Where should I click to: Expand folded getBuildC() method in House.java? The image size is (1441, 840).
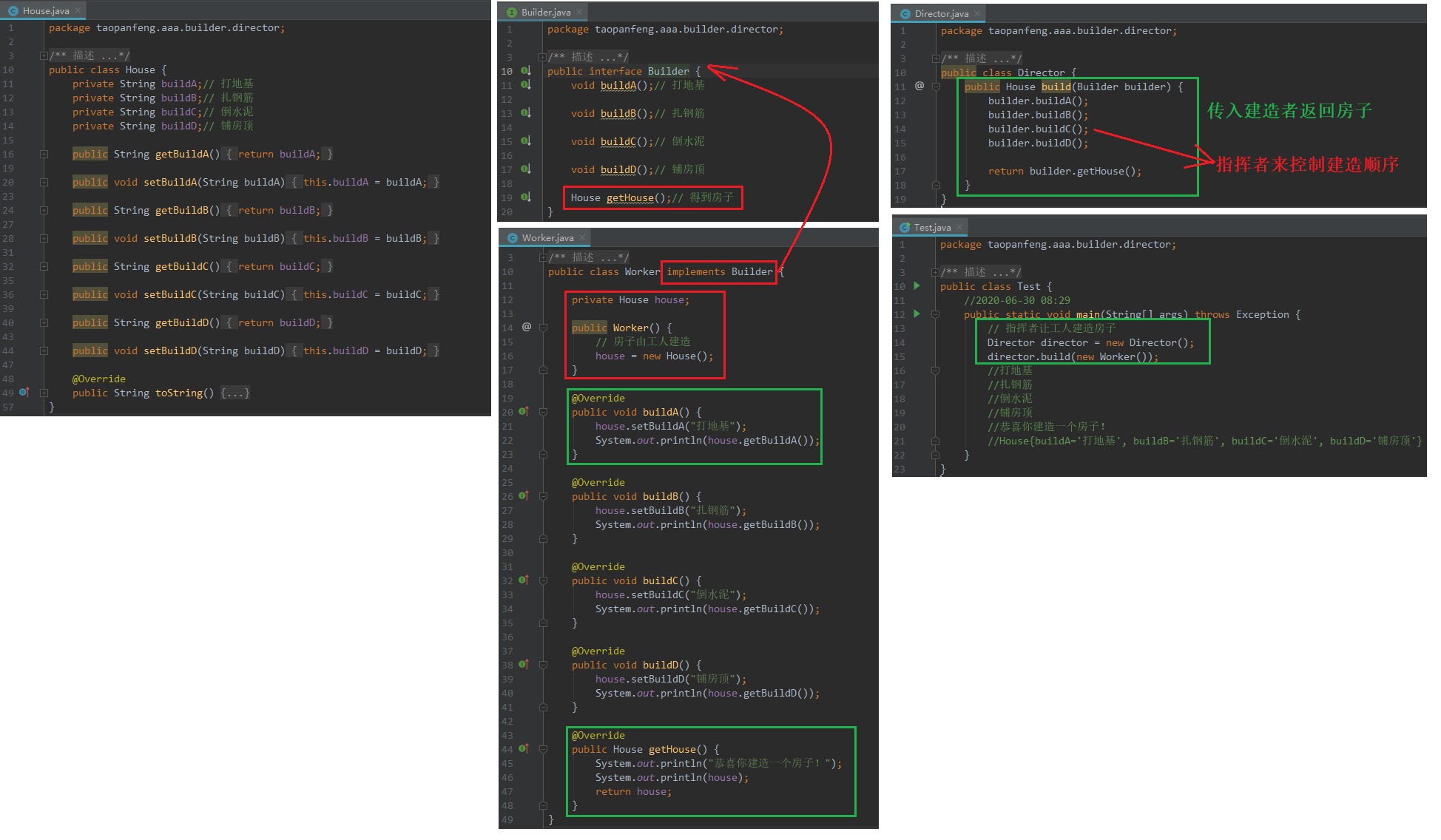pos(44,266)
